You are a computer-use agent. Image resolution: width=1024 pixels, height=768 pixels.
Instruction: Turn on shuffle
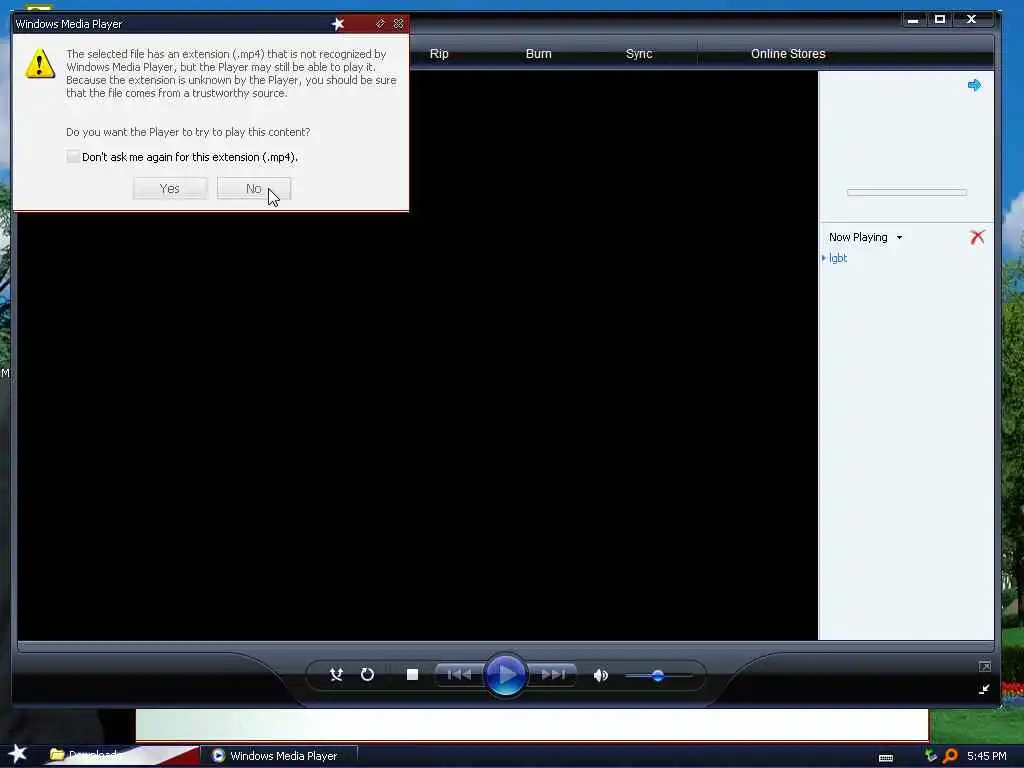coord(336,675)
